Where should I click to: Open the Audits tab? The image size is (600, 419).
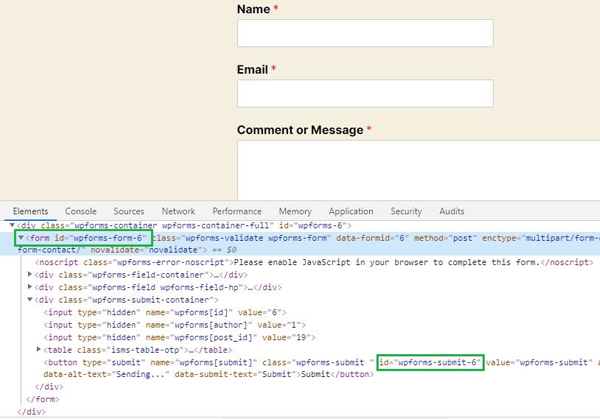coord(452,211)
